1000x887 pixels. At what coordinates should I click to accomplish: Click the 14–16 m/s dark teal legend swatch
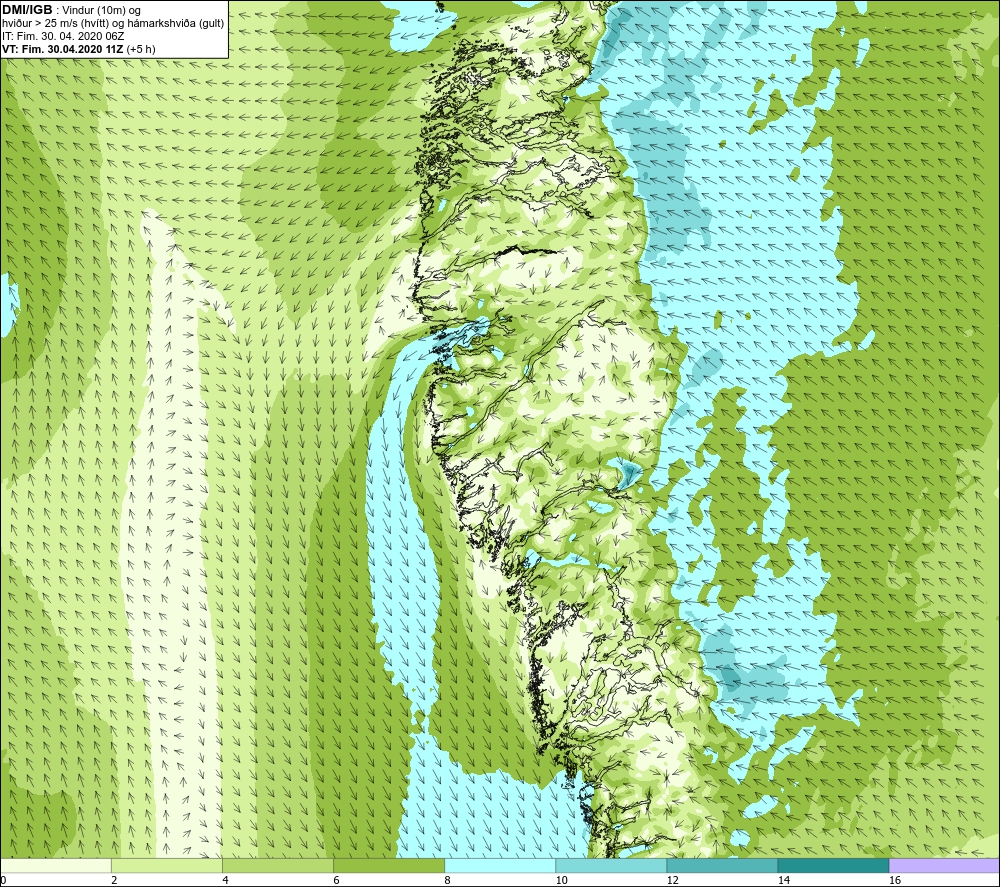833,866
